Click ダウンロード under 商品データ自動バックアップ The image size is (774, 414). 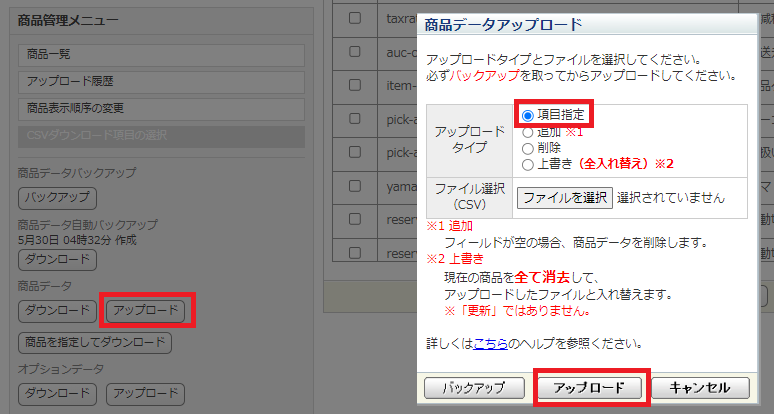pyautogui.click(x=57, y=260)
